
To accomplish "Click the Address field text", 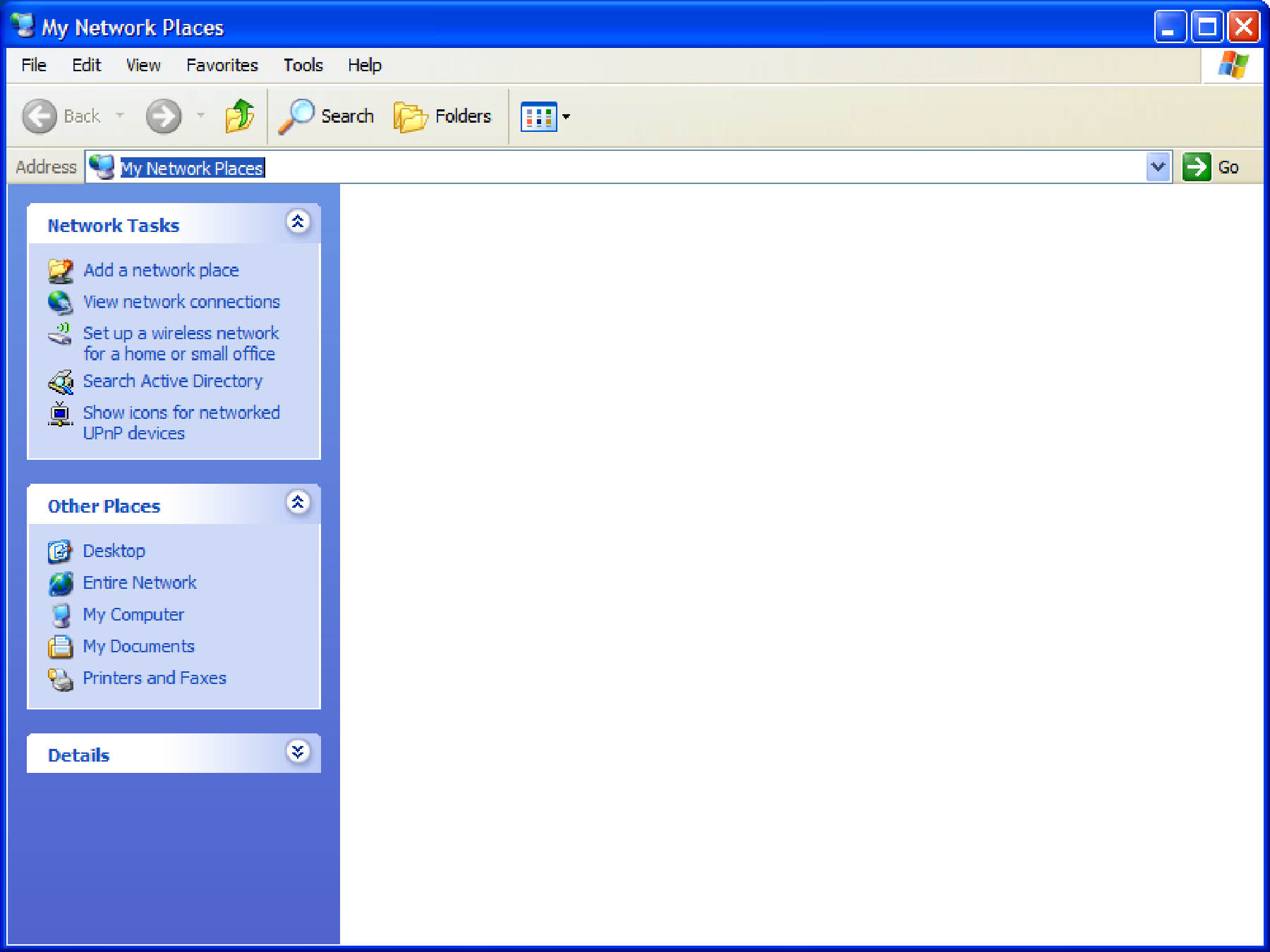I will 192,168.
